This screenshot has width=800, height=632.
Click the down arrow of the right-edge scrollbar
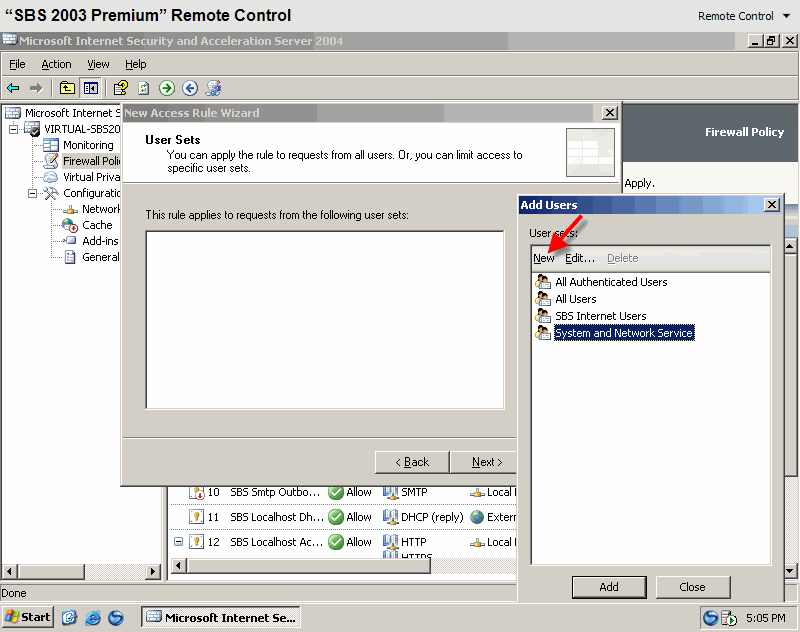point(790,571)
